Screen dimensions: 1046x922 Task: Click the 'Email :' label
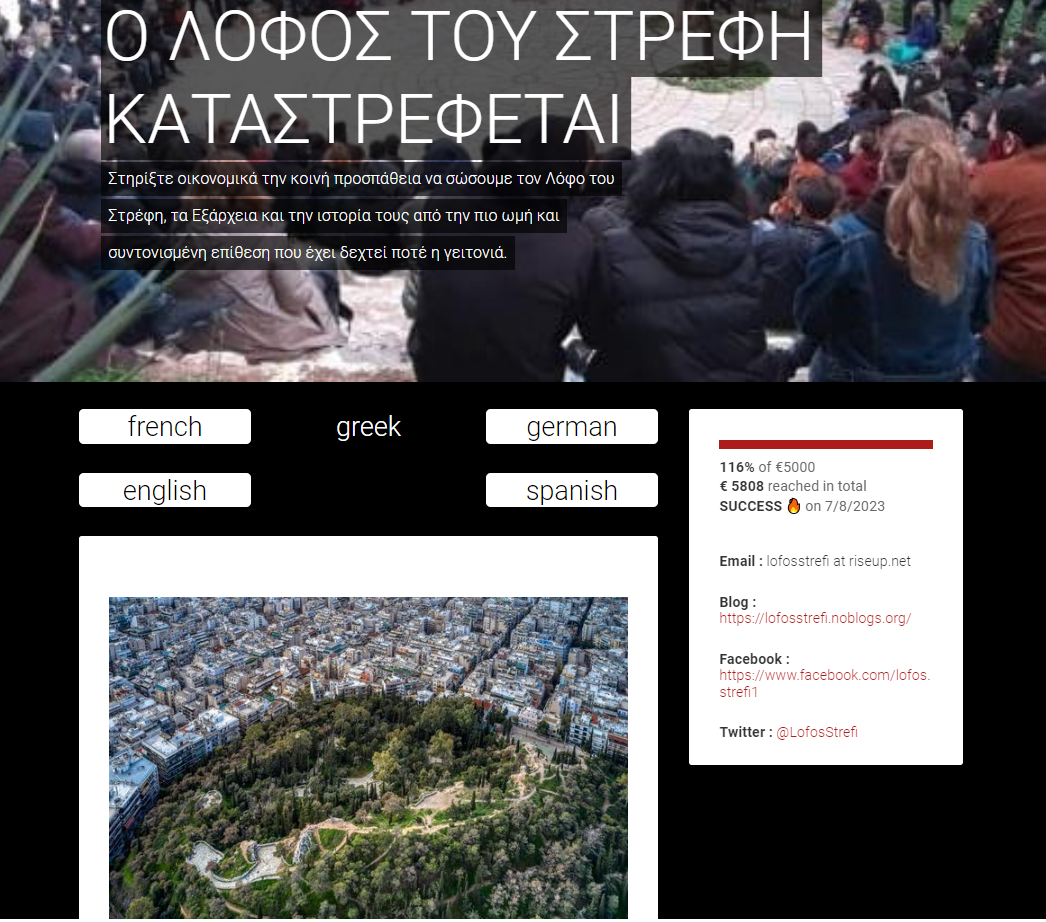741,561
